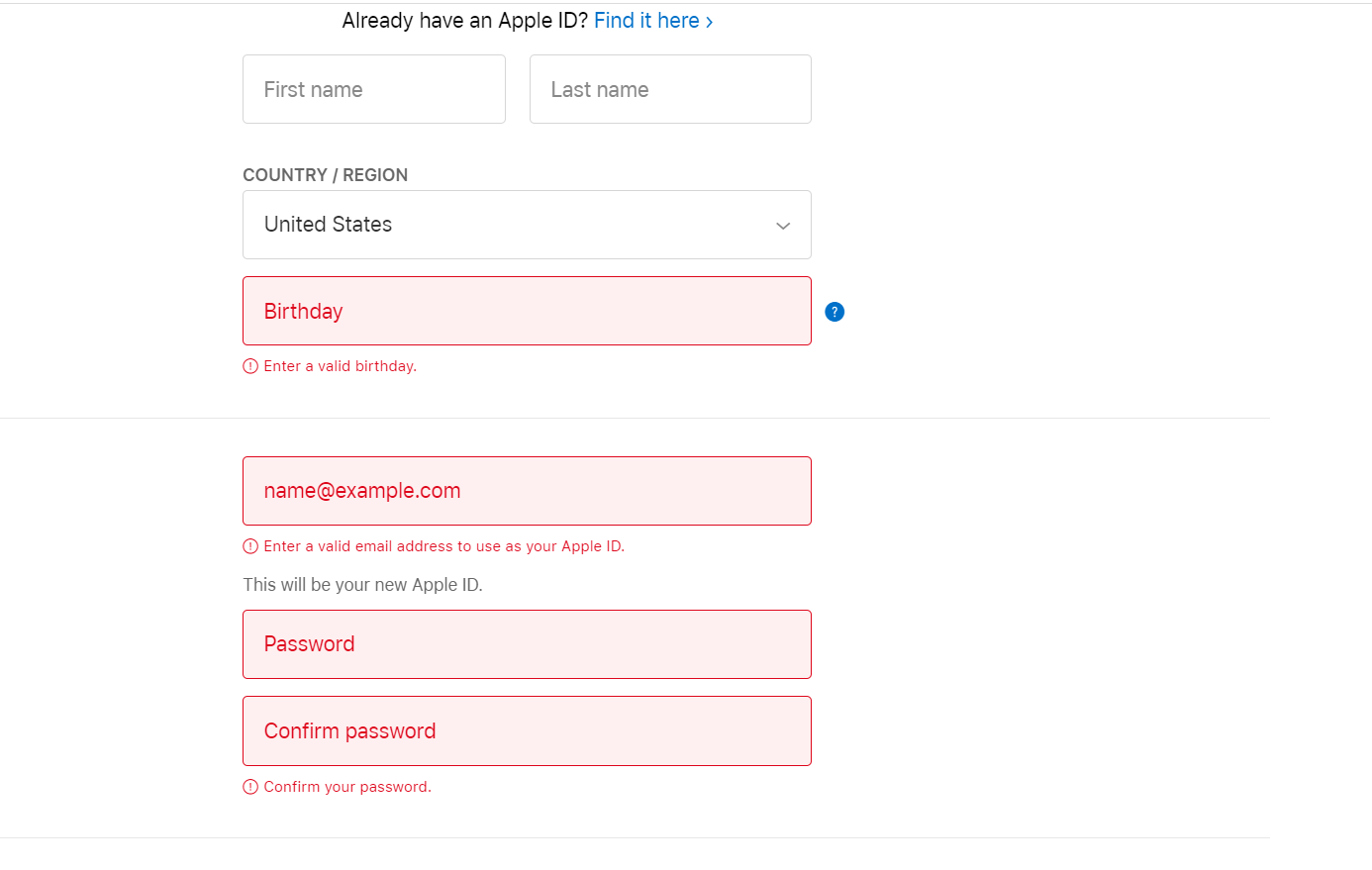Click the COUNTRY / REGION label
The width and height of the screenshot is (1372, 870).
coord(325,175)
